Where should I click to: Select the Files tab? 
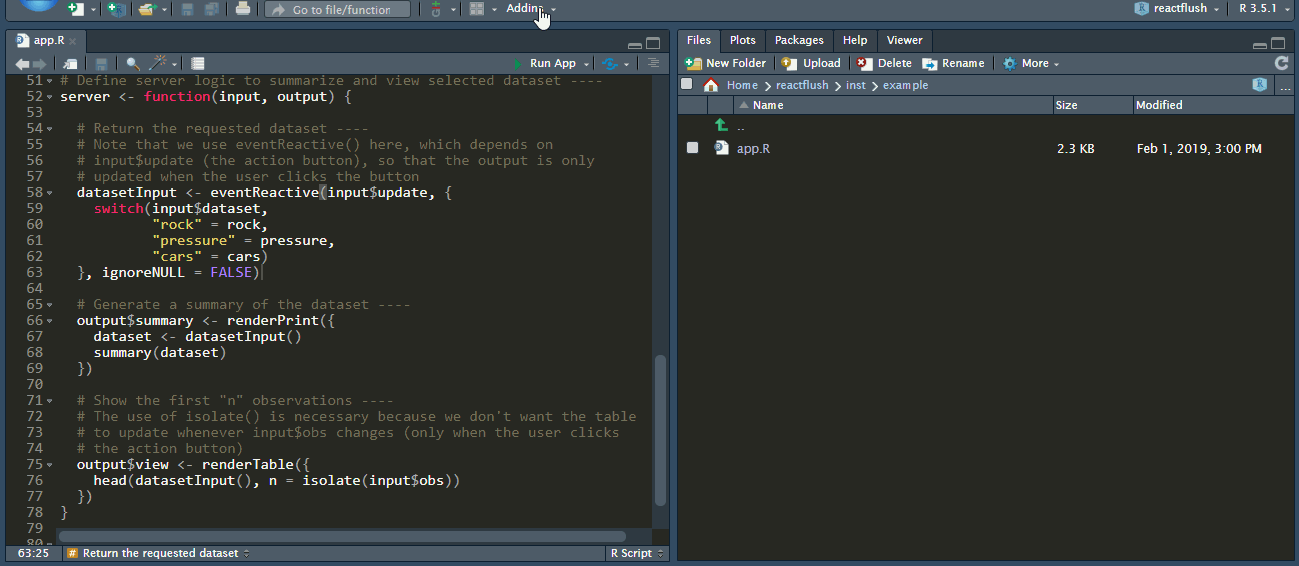point(699,40)
